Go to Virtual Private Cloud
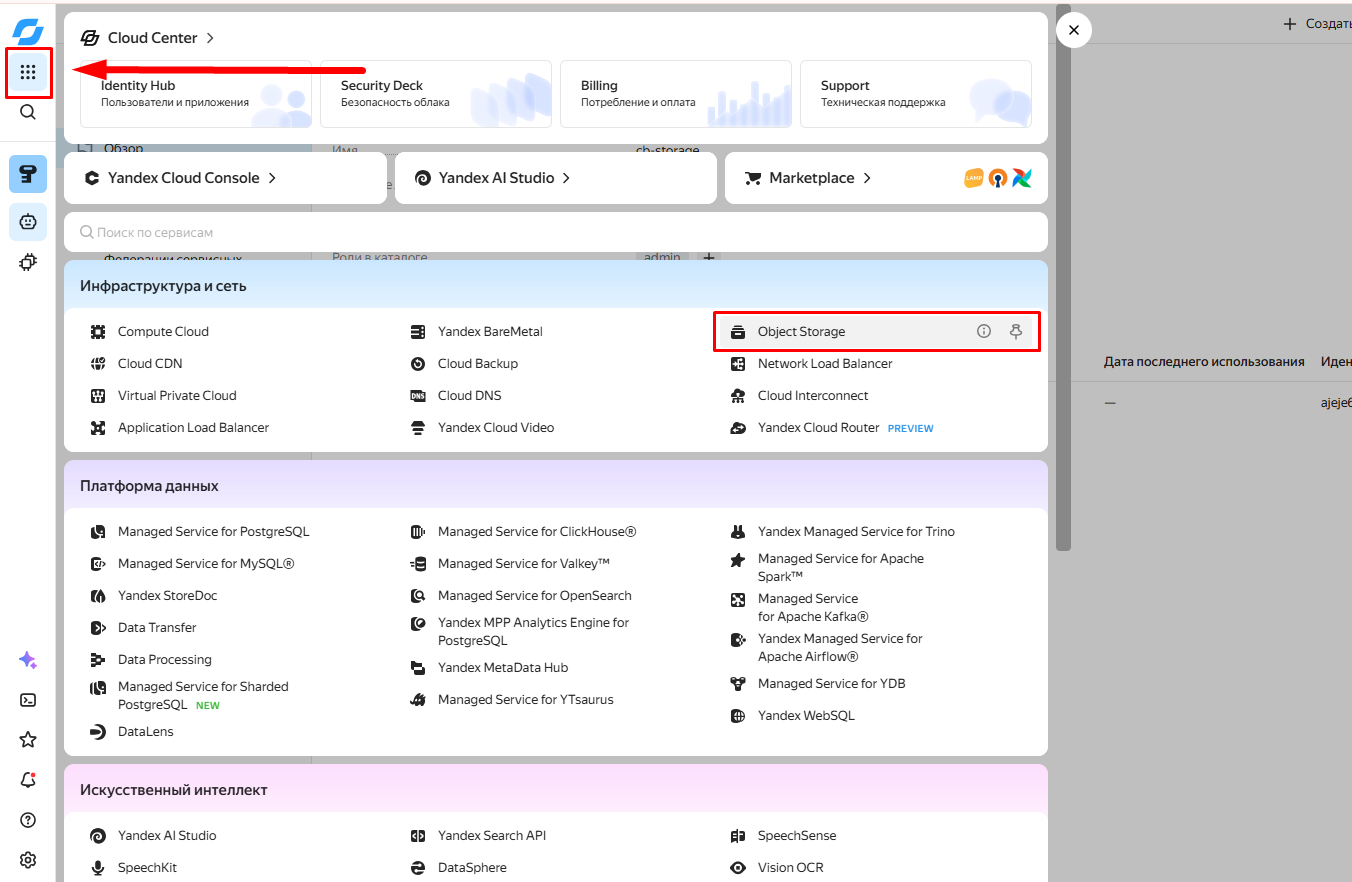The image size is (1352, 882). point(177,395)
